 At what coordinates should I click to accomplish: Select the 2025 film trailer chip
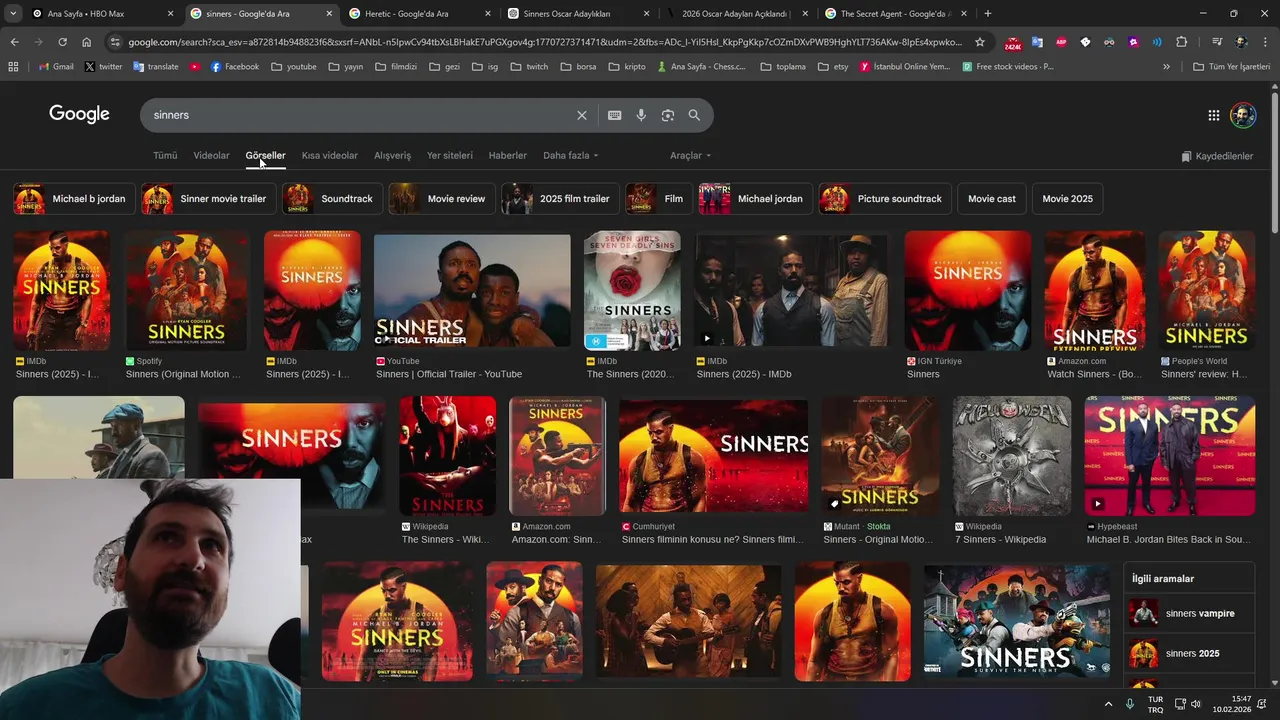click(x=559, y=199)
